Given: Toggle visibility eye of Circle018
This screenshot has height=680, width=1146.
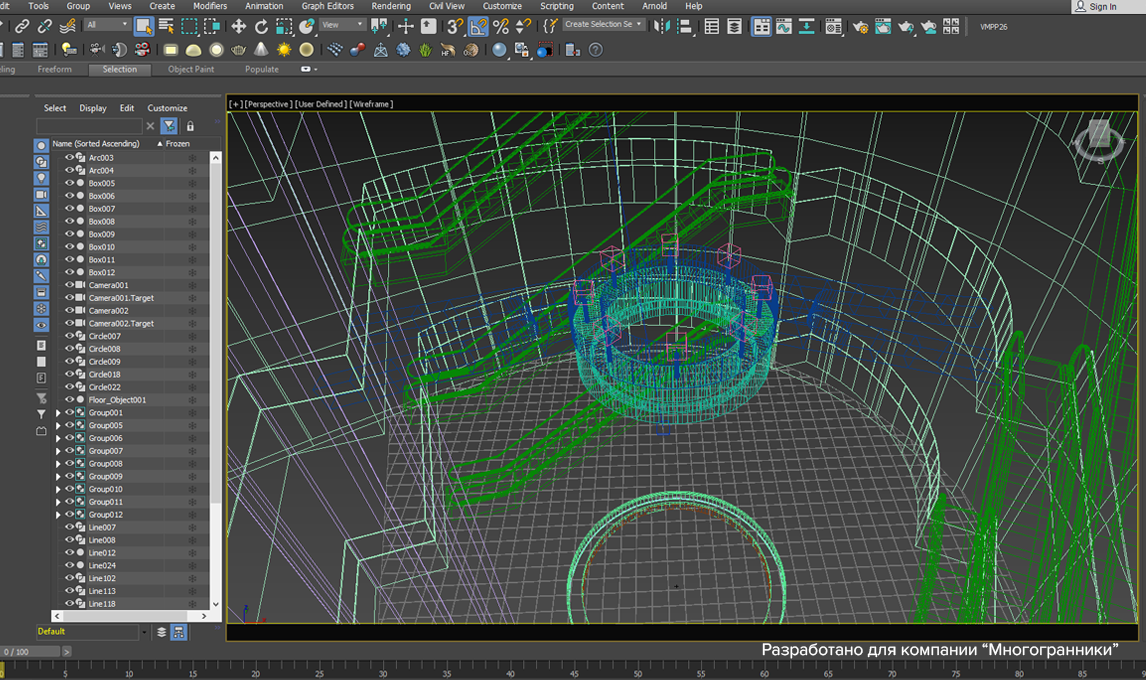Looking at the screenshot, I should 69,374.
